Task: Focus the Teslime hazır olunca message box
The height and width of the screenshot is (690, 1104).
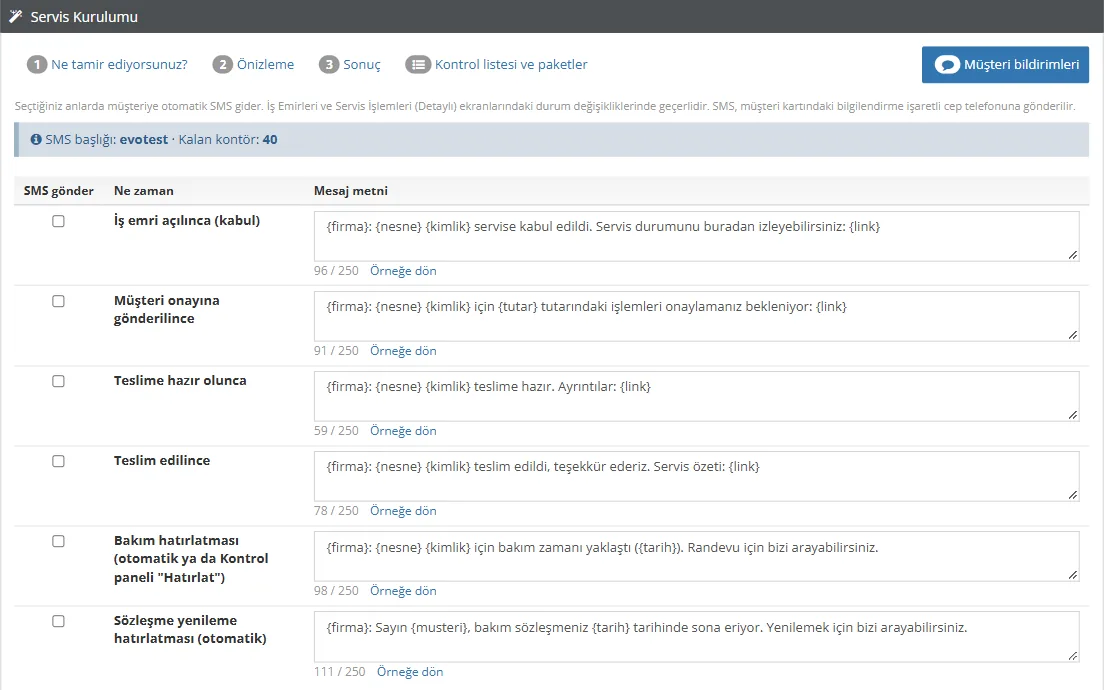Action: coord(696,396)
